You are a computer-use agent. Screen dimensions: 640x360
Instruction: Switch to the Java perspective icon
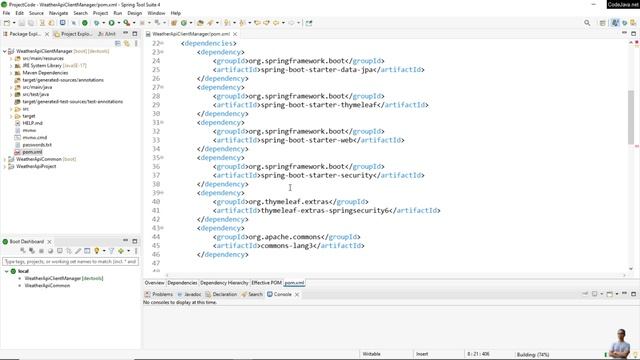615,23
